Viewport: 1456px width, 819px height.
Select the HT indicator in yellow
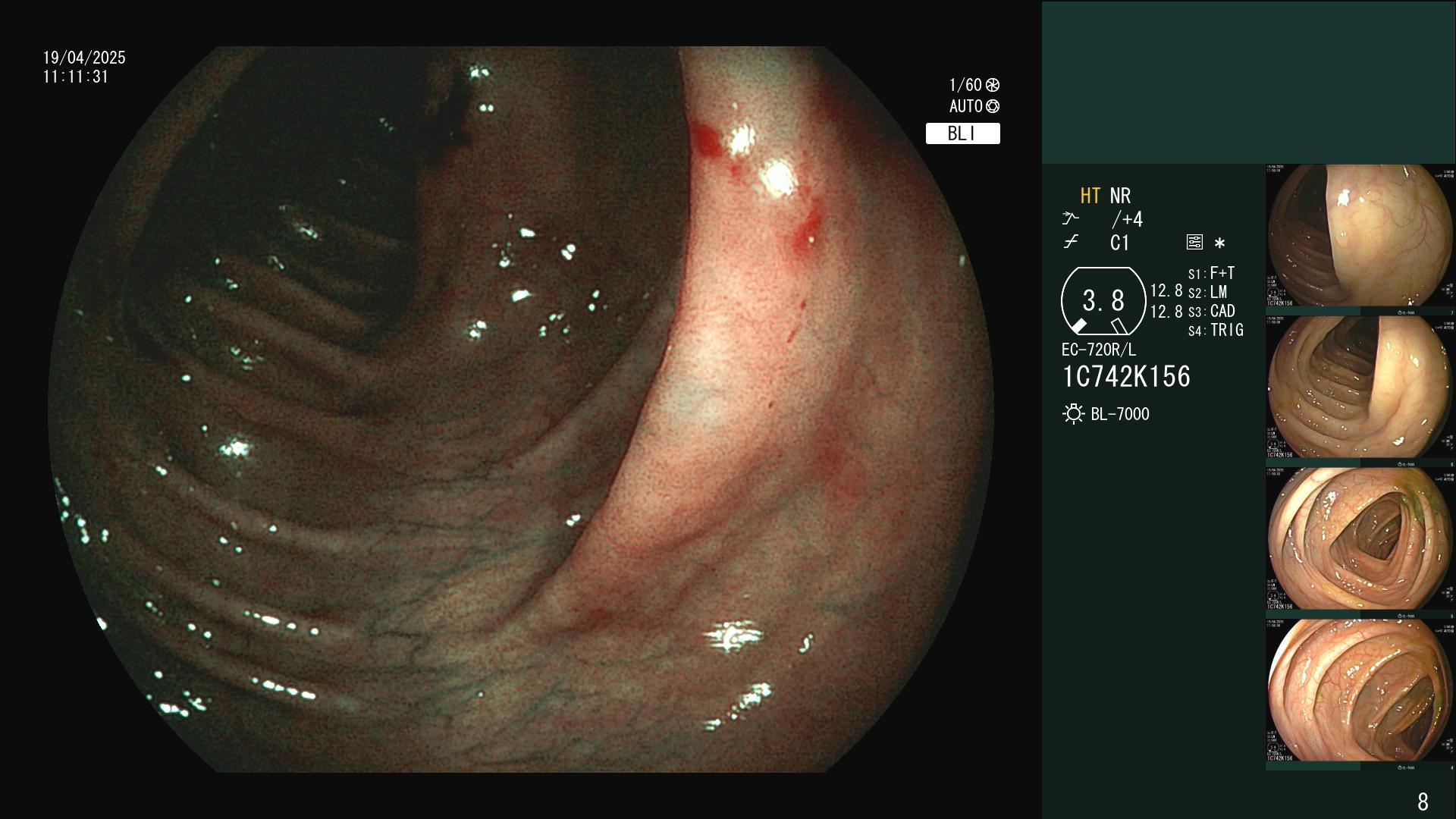1090,196
